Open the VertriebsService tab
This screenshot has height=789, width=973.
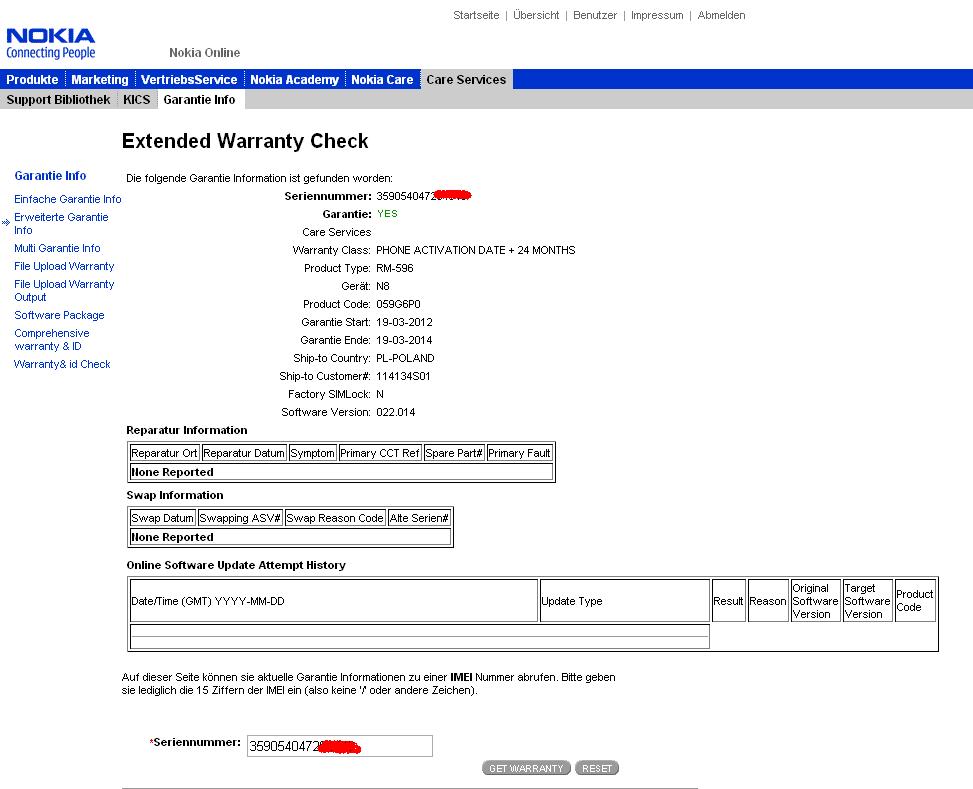tap(189, 79)
